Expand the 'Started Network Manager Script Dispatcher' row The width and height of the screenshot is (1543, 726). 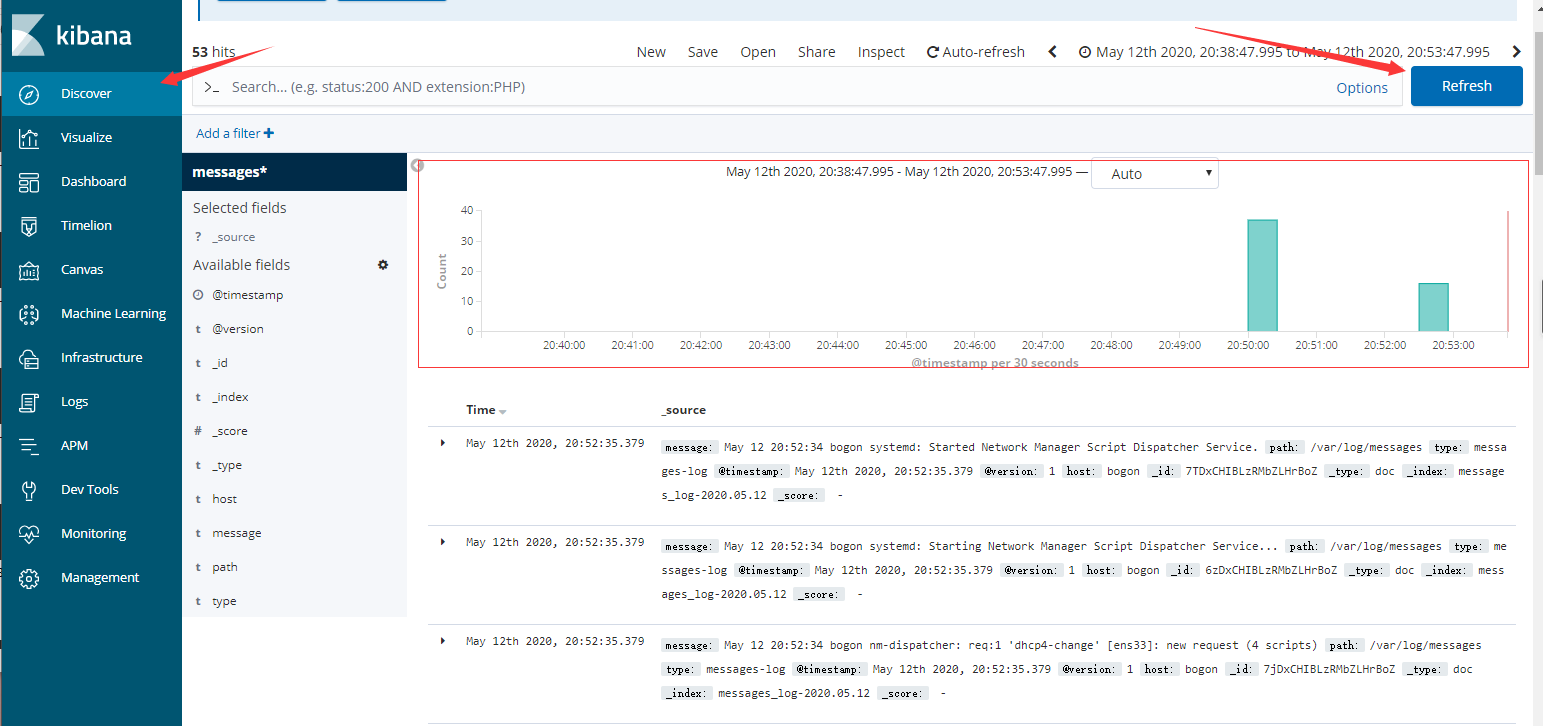coord(443,442)
